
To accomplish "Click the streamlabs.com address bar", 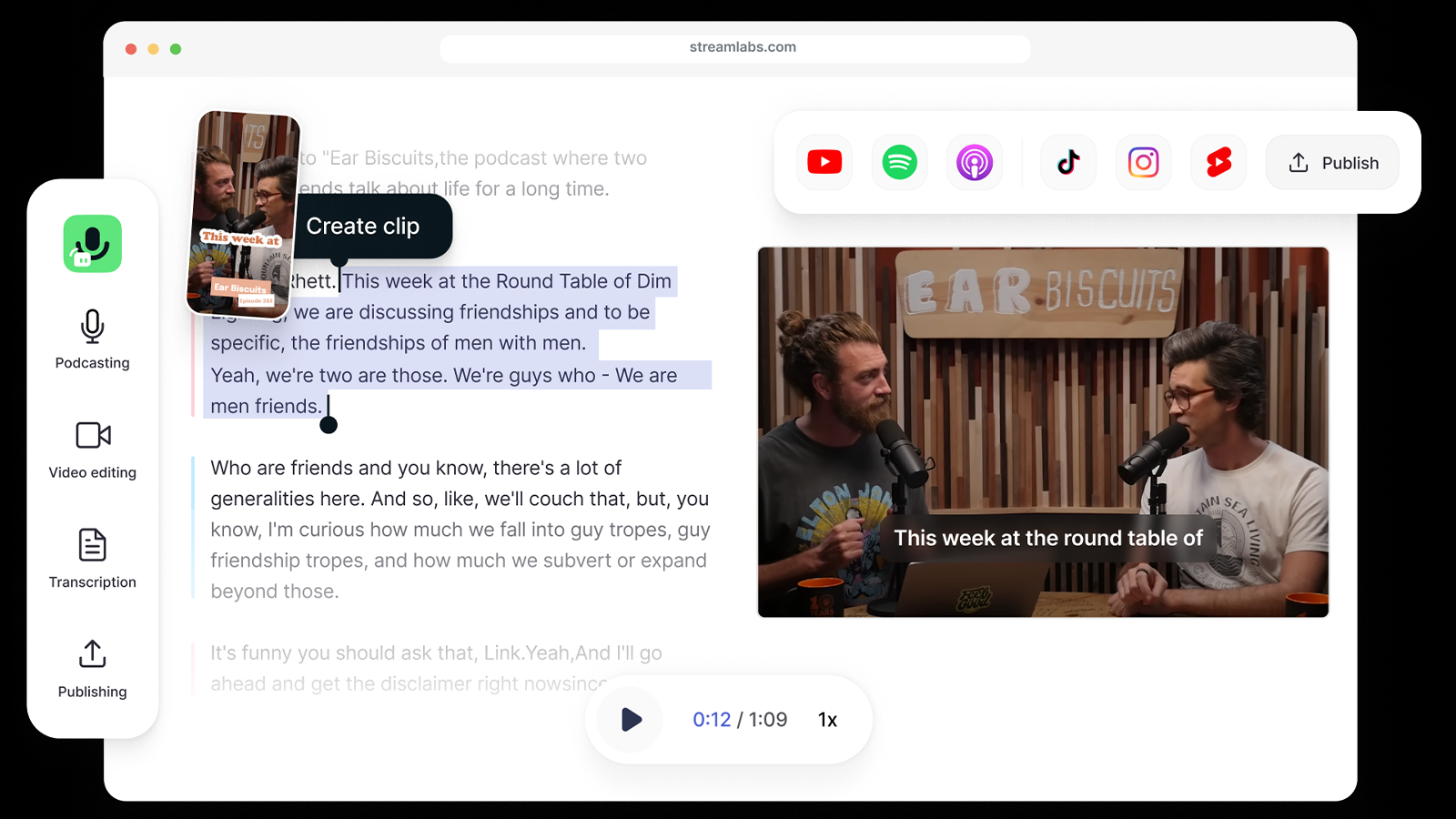I will (x=735, y=47).
